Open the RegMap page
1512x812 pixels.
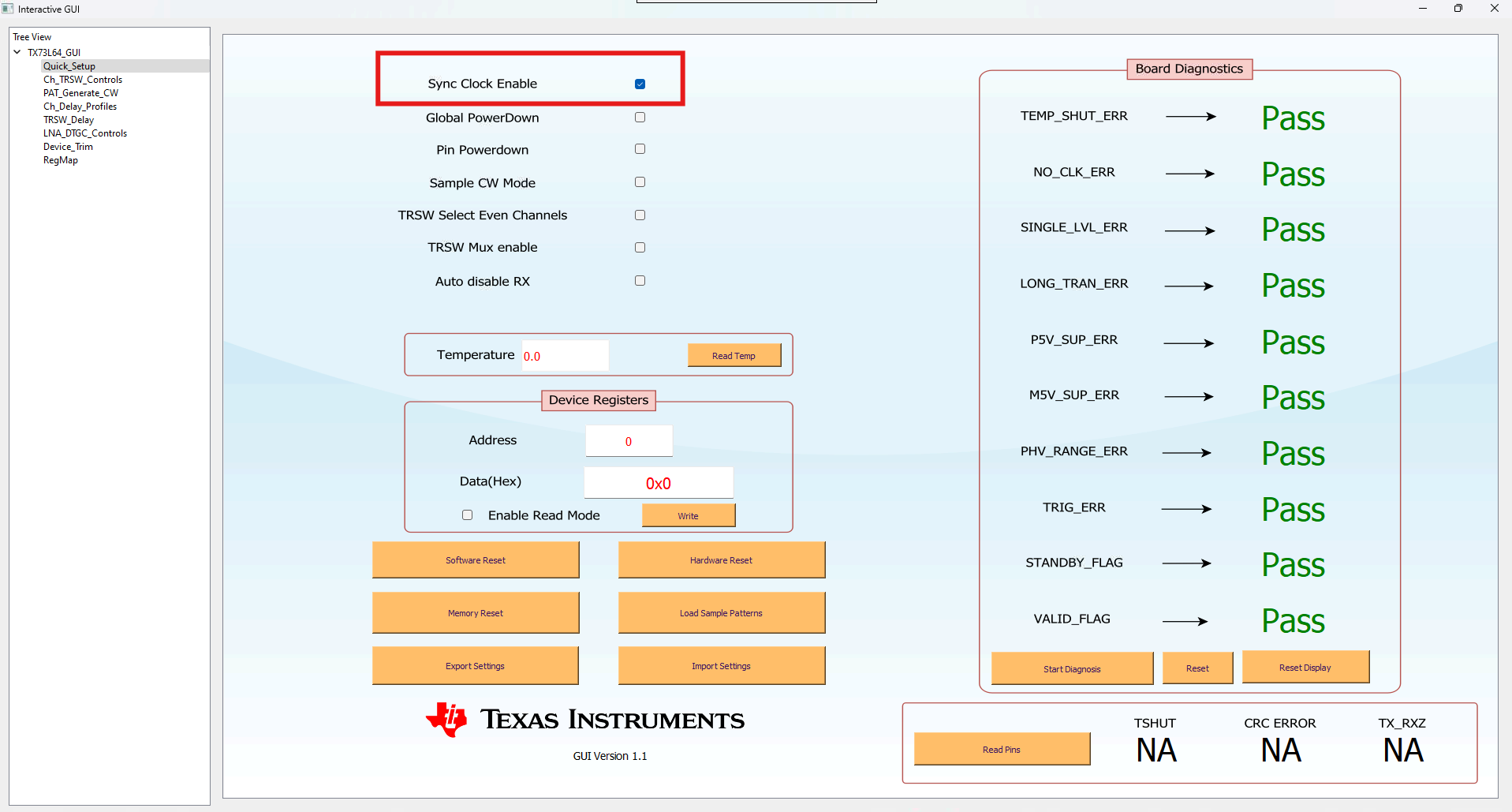click(x=61, y=160)
